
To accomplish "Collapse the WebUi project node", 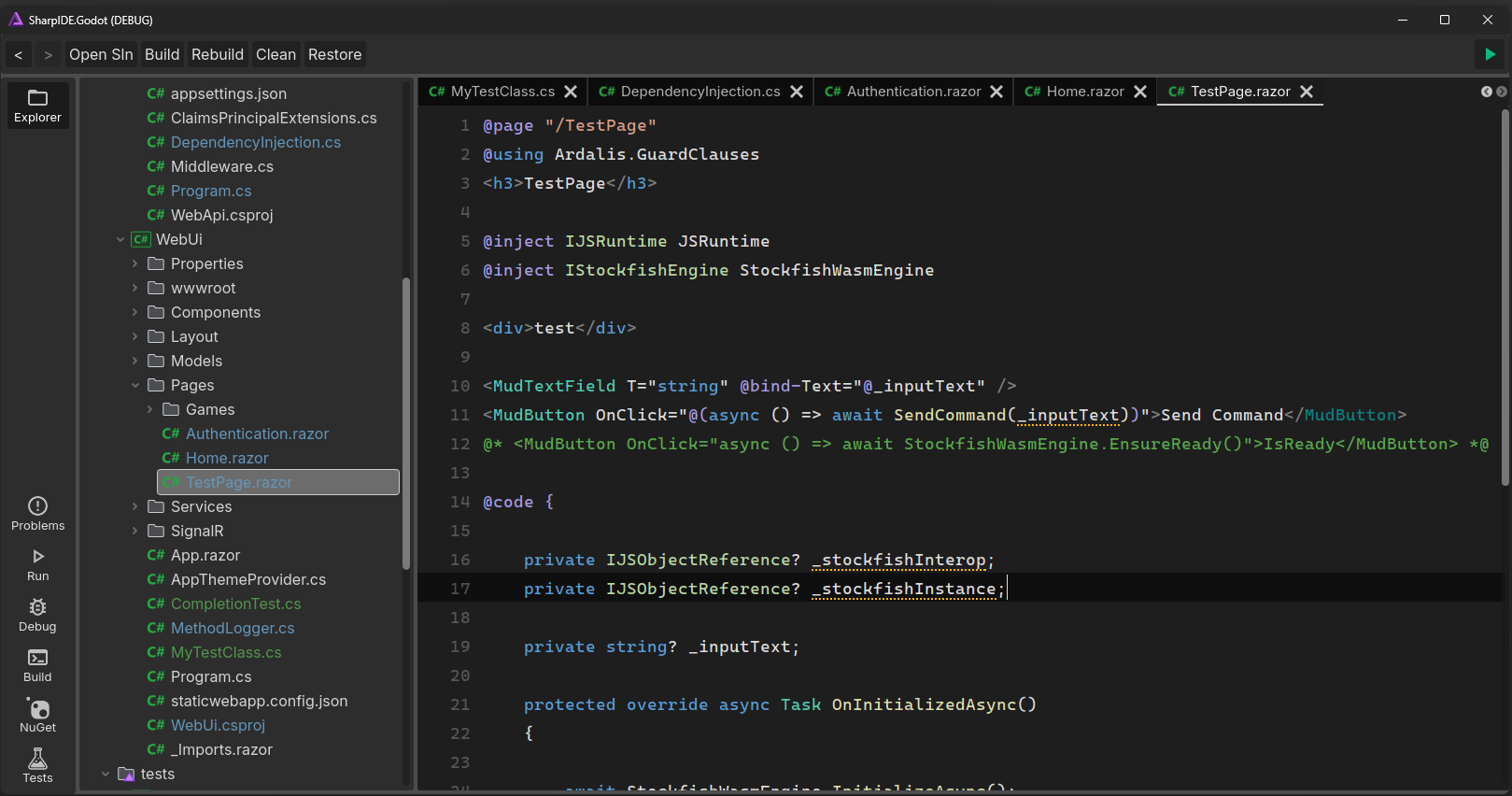I will click(x=120, y=239).
